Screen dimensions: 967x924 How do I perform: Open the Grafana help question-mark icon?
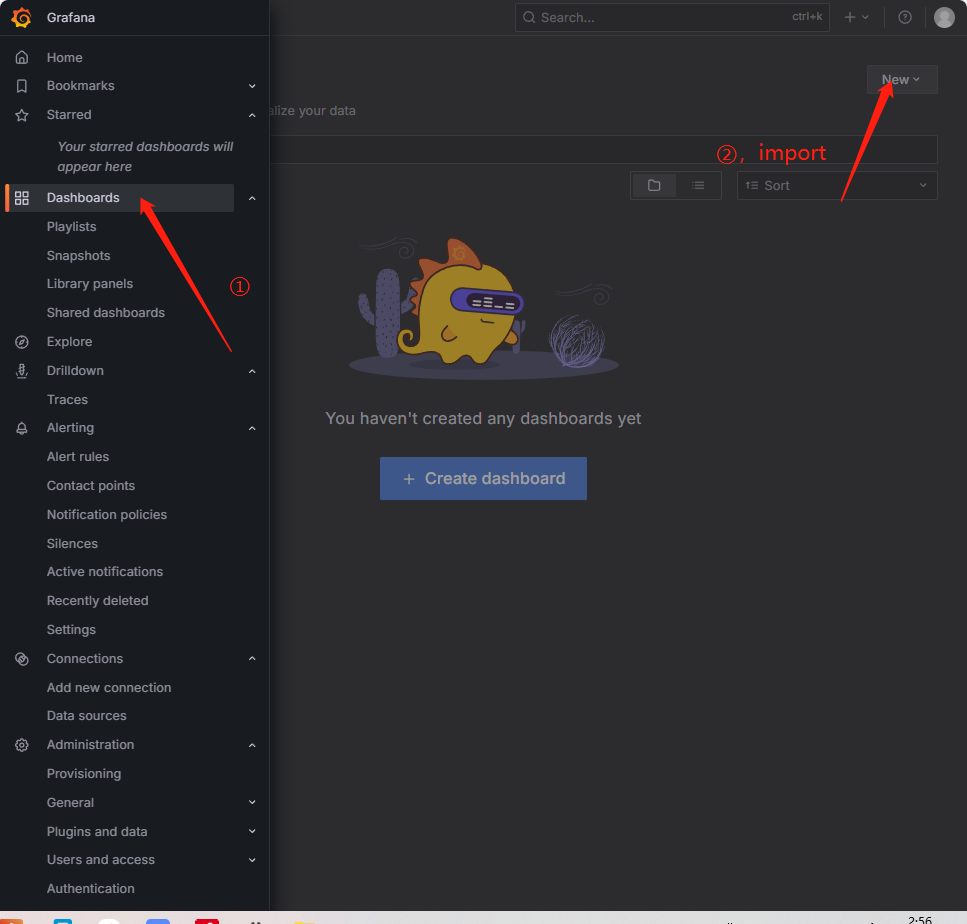tap(905, 17)
